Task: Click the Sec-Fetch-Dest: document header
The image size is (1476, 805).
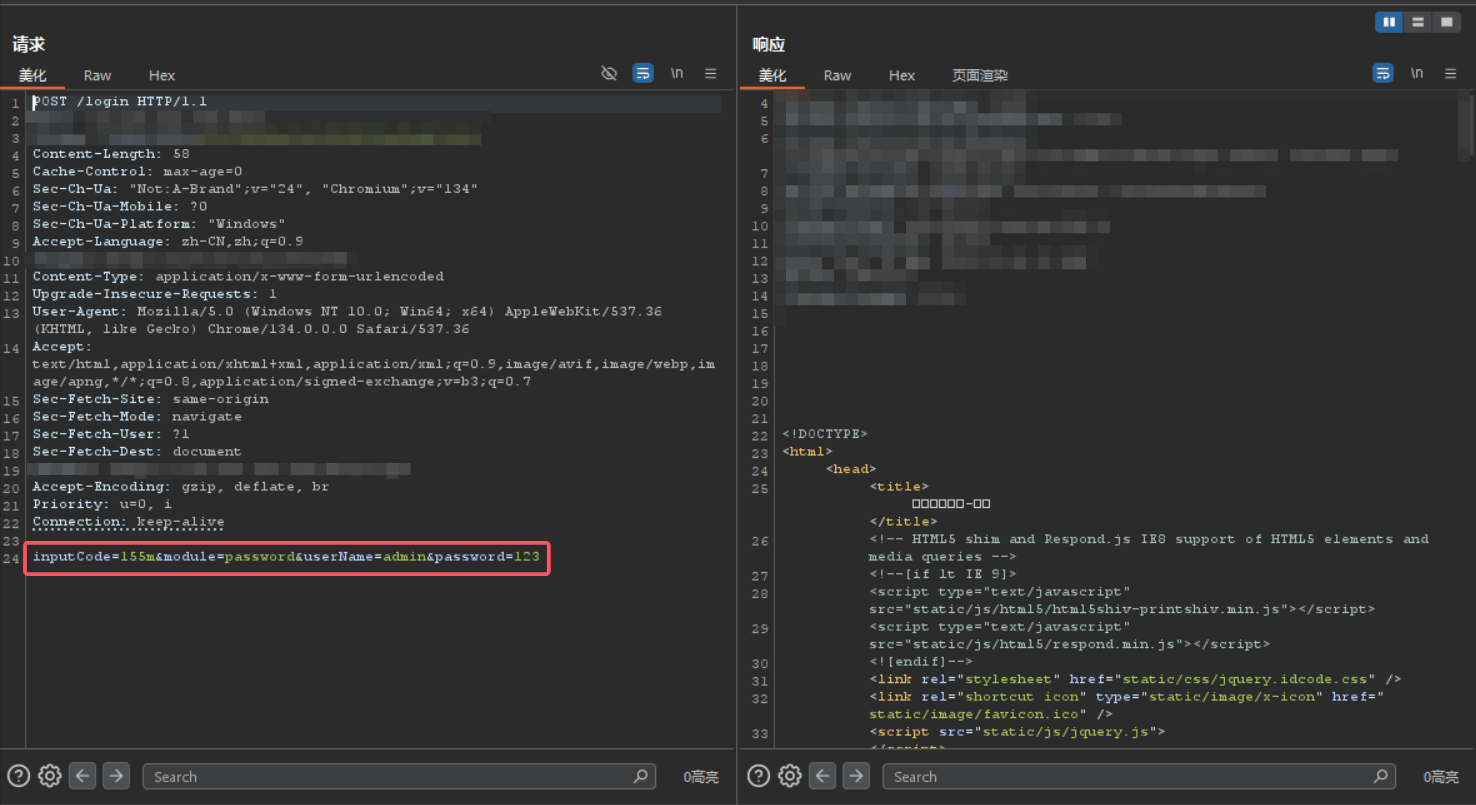Action: (x=137, y=452)
